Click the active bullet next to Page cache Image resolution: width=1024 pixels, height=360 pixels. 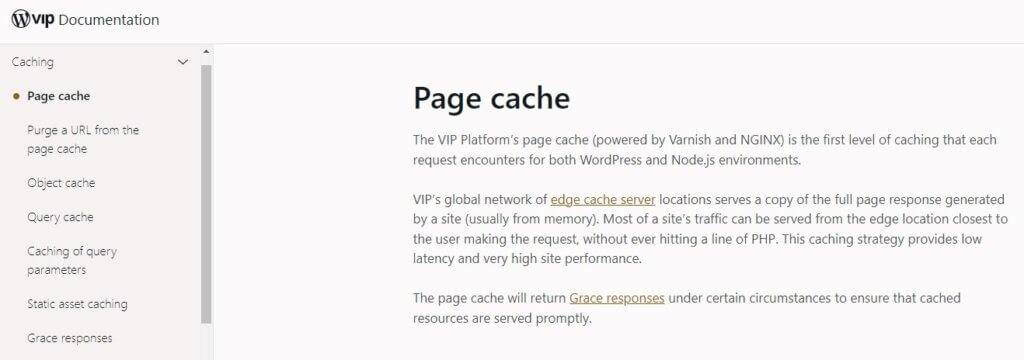click(16, 96)
